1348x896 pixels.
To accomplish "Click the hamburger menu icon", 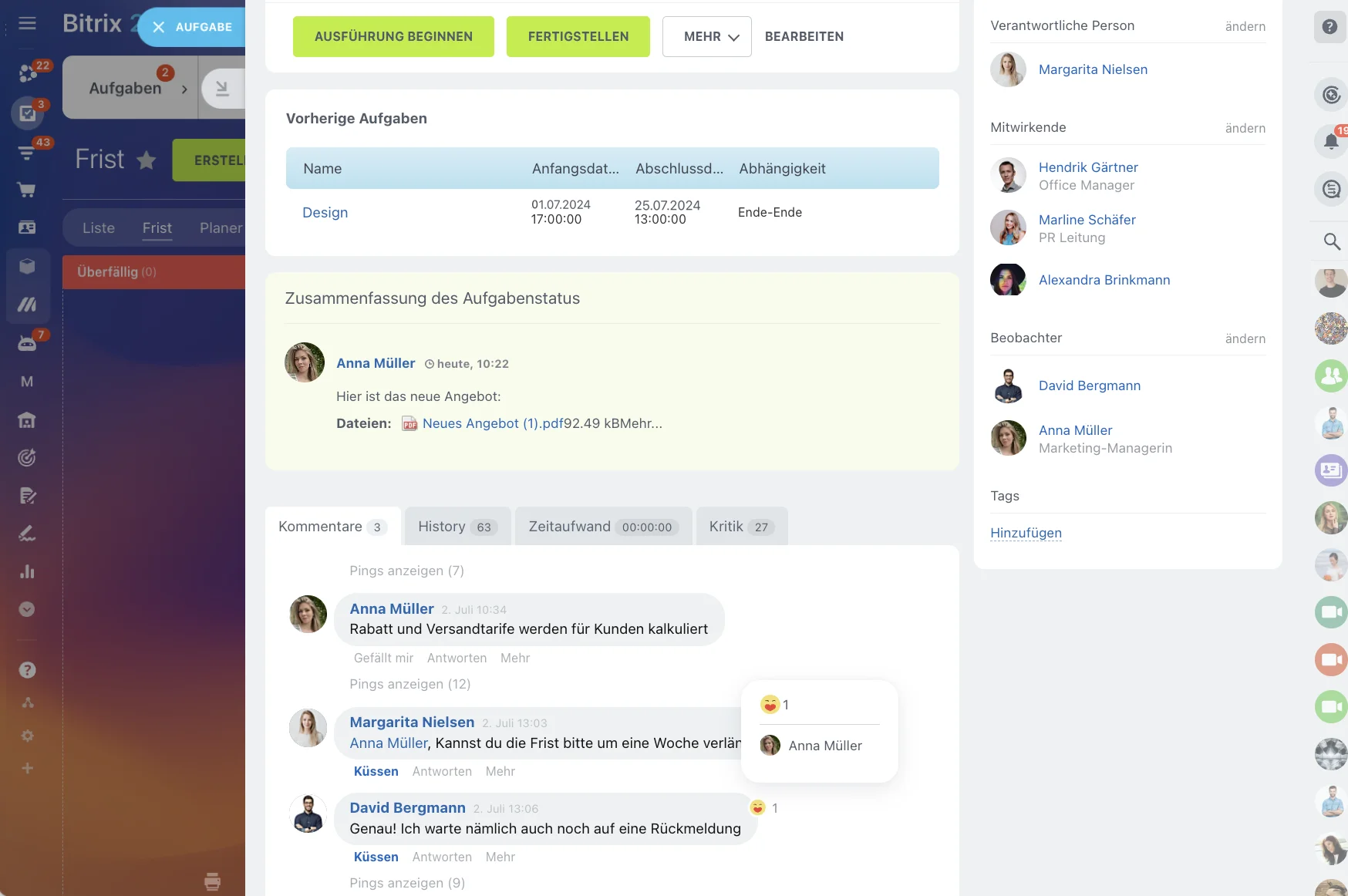I will coord(27,23).
